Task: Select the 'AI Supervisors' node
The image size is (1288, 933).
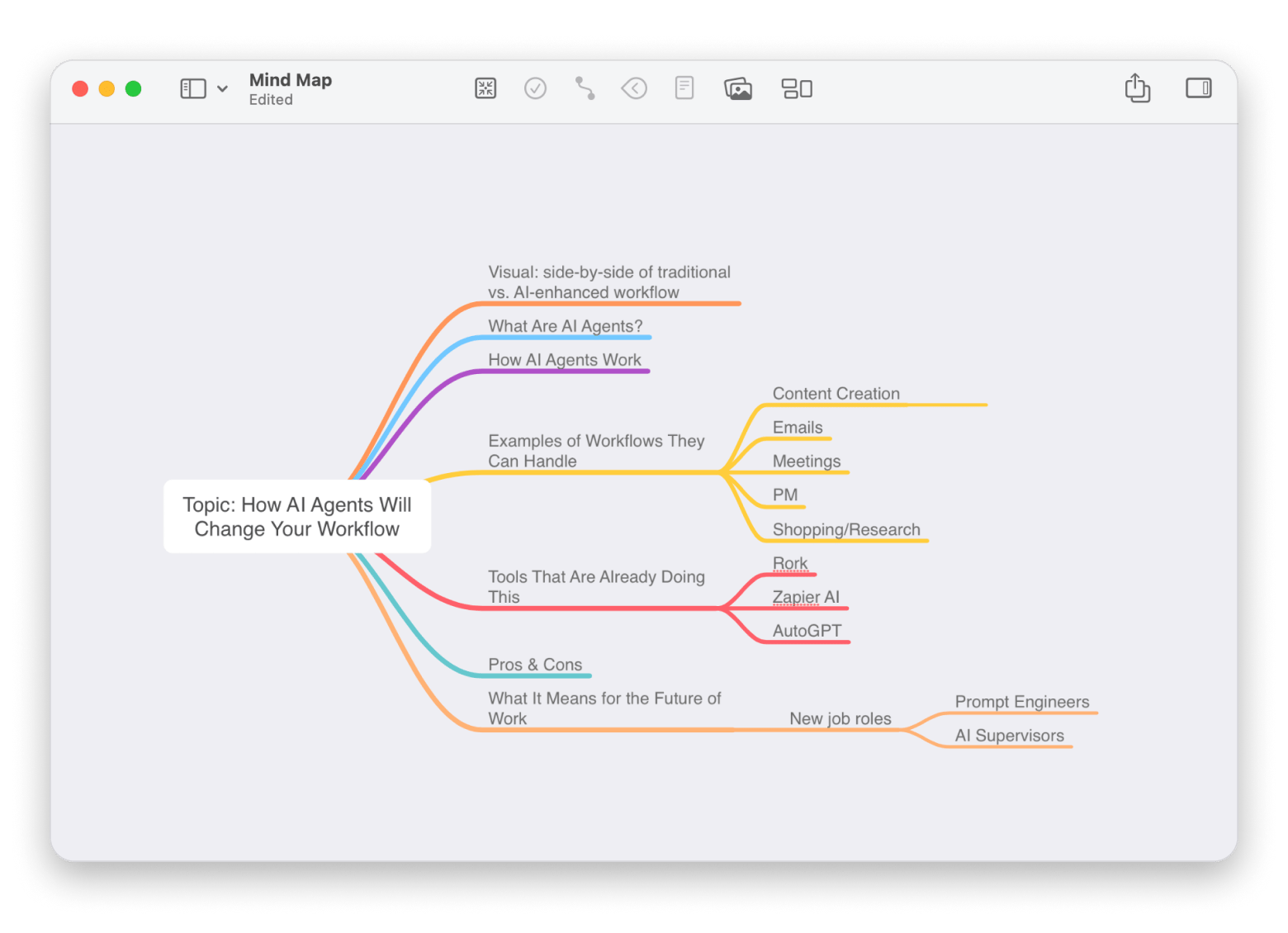Action: coord(1010,736)
